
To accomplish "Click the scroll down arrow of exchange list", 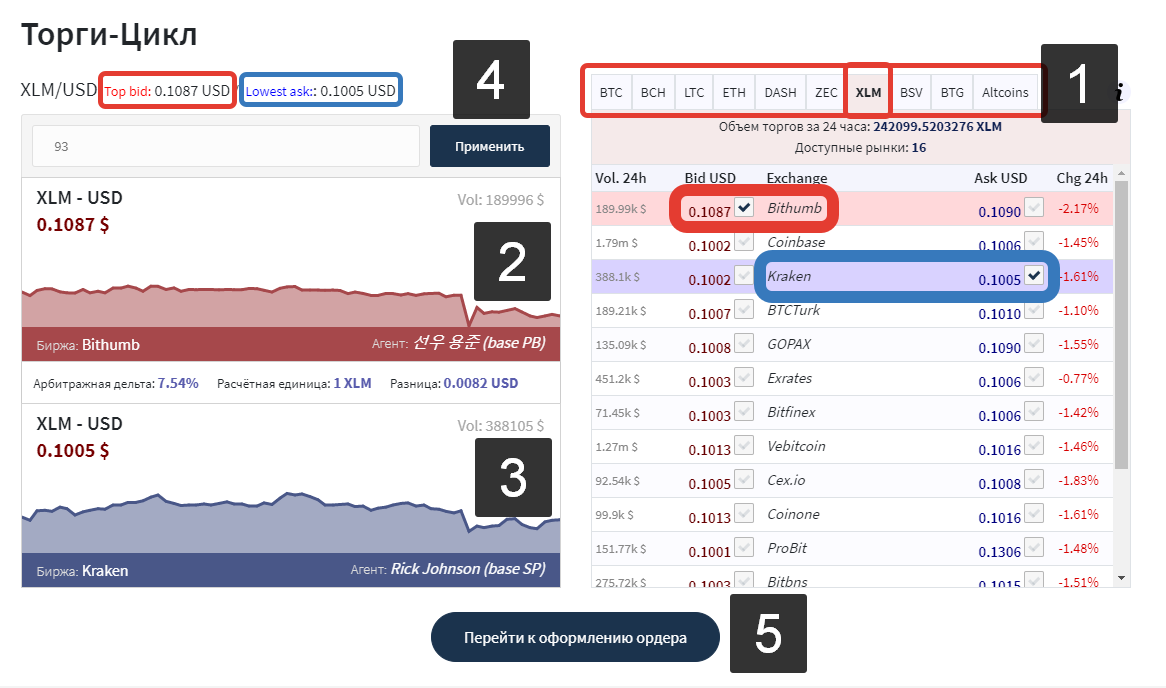I will click(1121, 578).
